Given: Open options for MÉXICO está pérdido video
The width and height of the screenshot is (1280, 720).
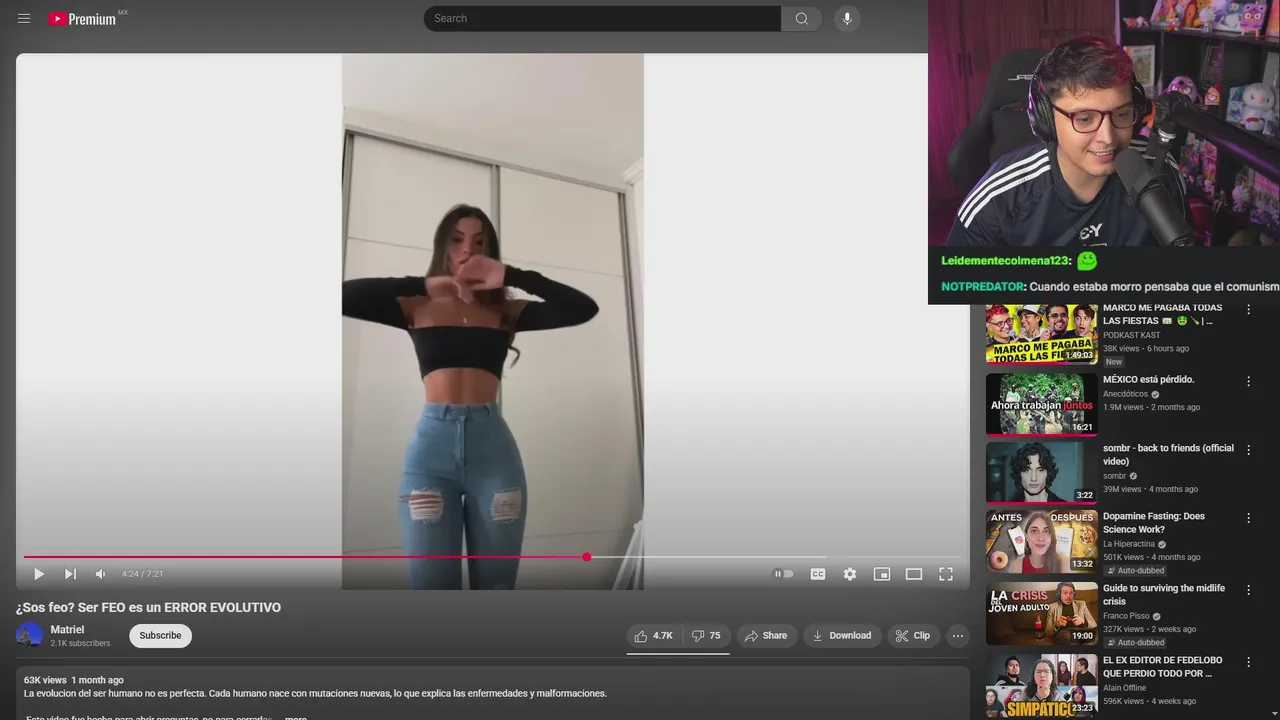Looking at the screenshot, I should tap(1248, 382).
